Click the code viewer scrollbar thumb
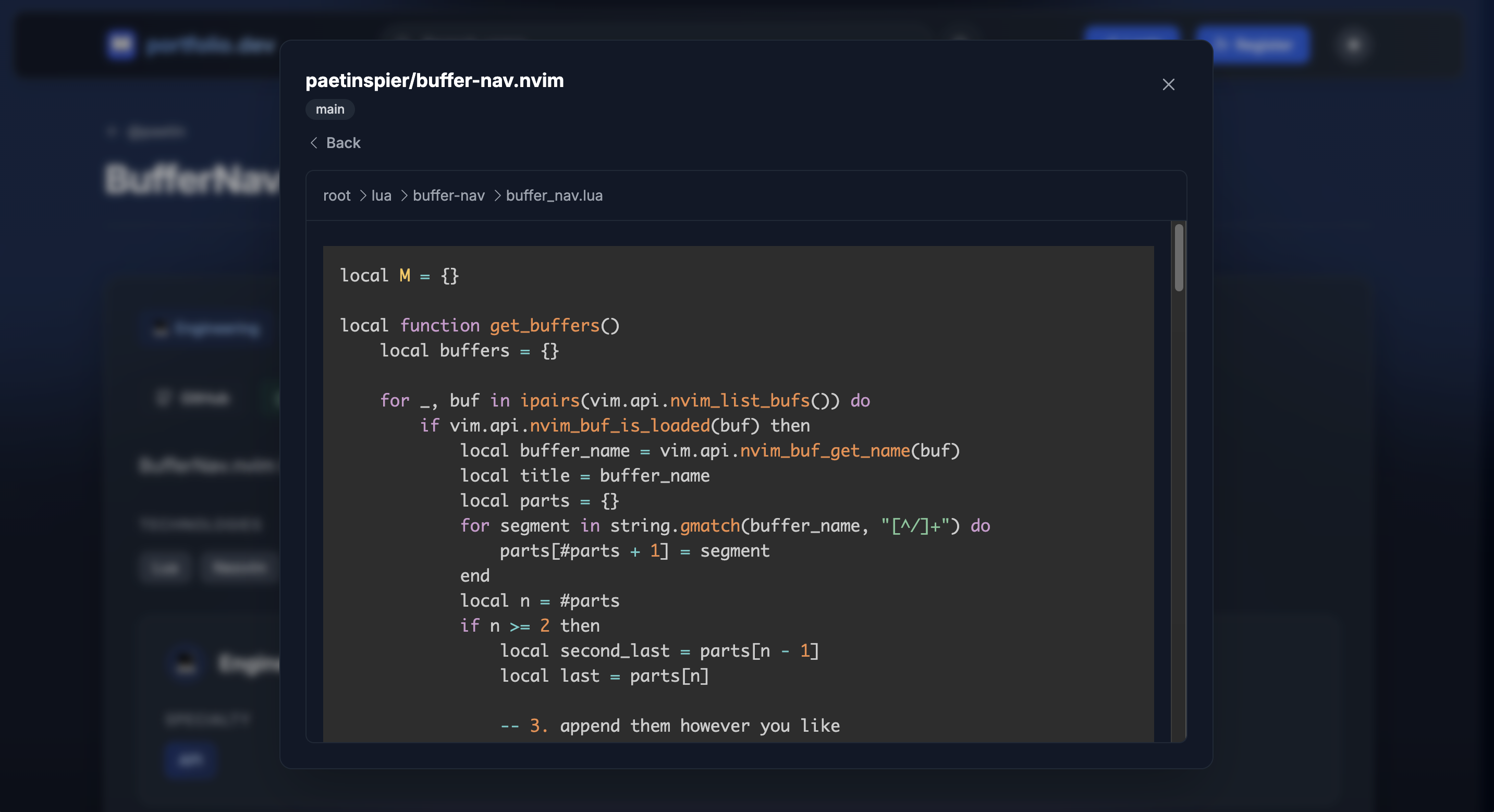 (x=1179, y=257)
